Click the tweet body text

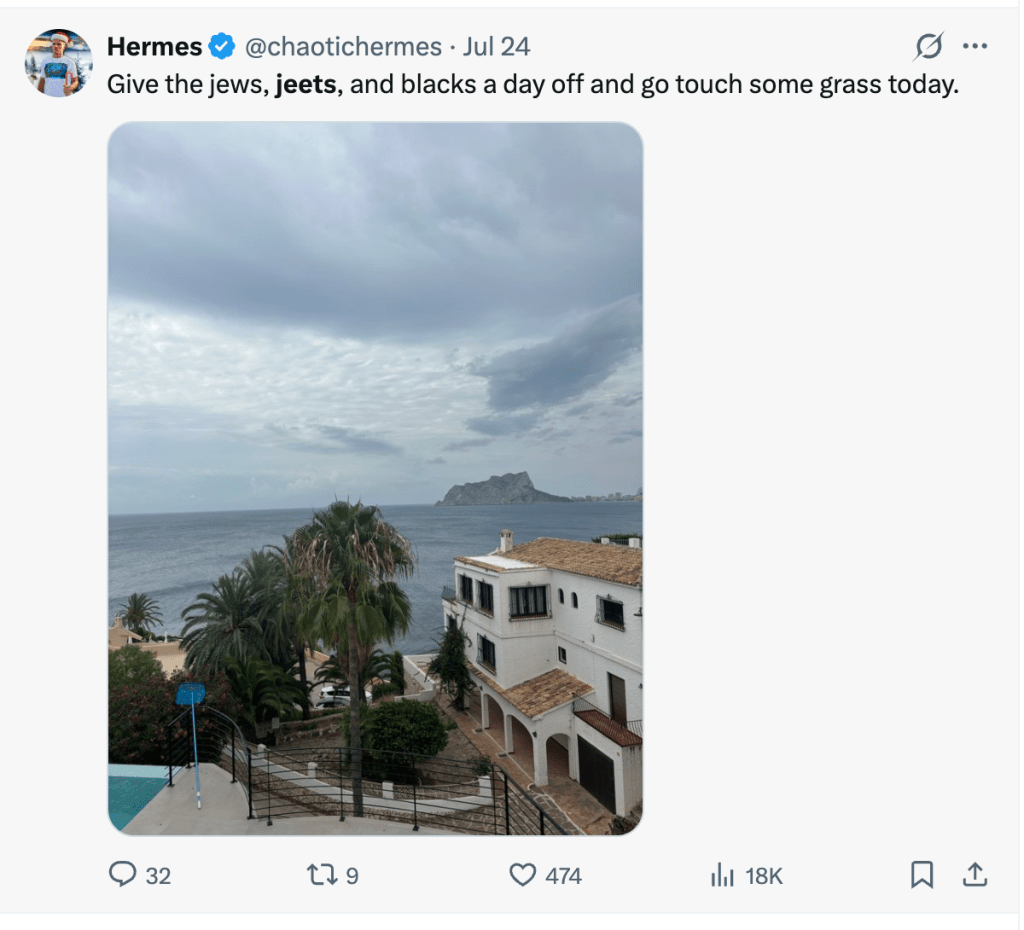tap(532, 84)
